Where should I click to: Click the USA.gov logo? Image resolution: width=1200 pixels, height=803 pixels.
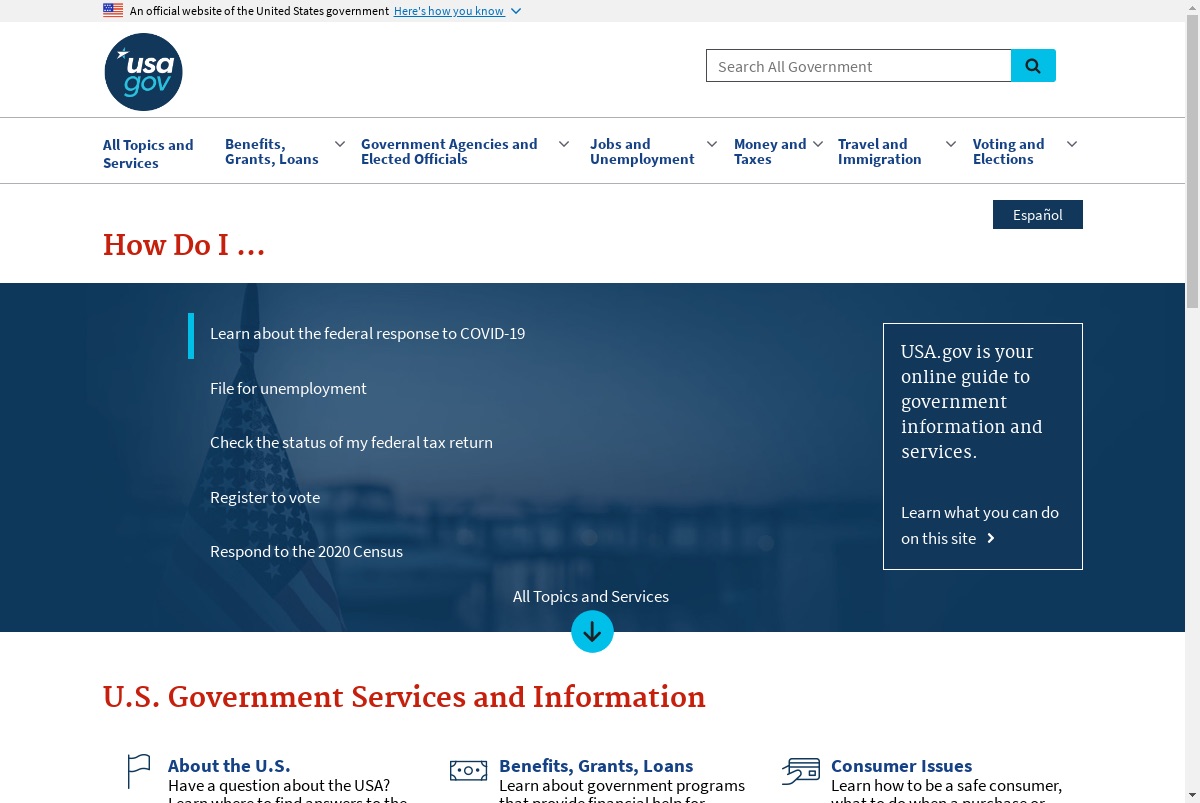coord(144,72)
